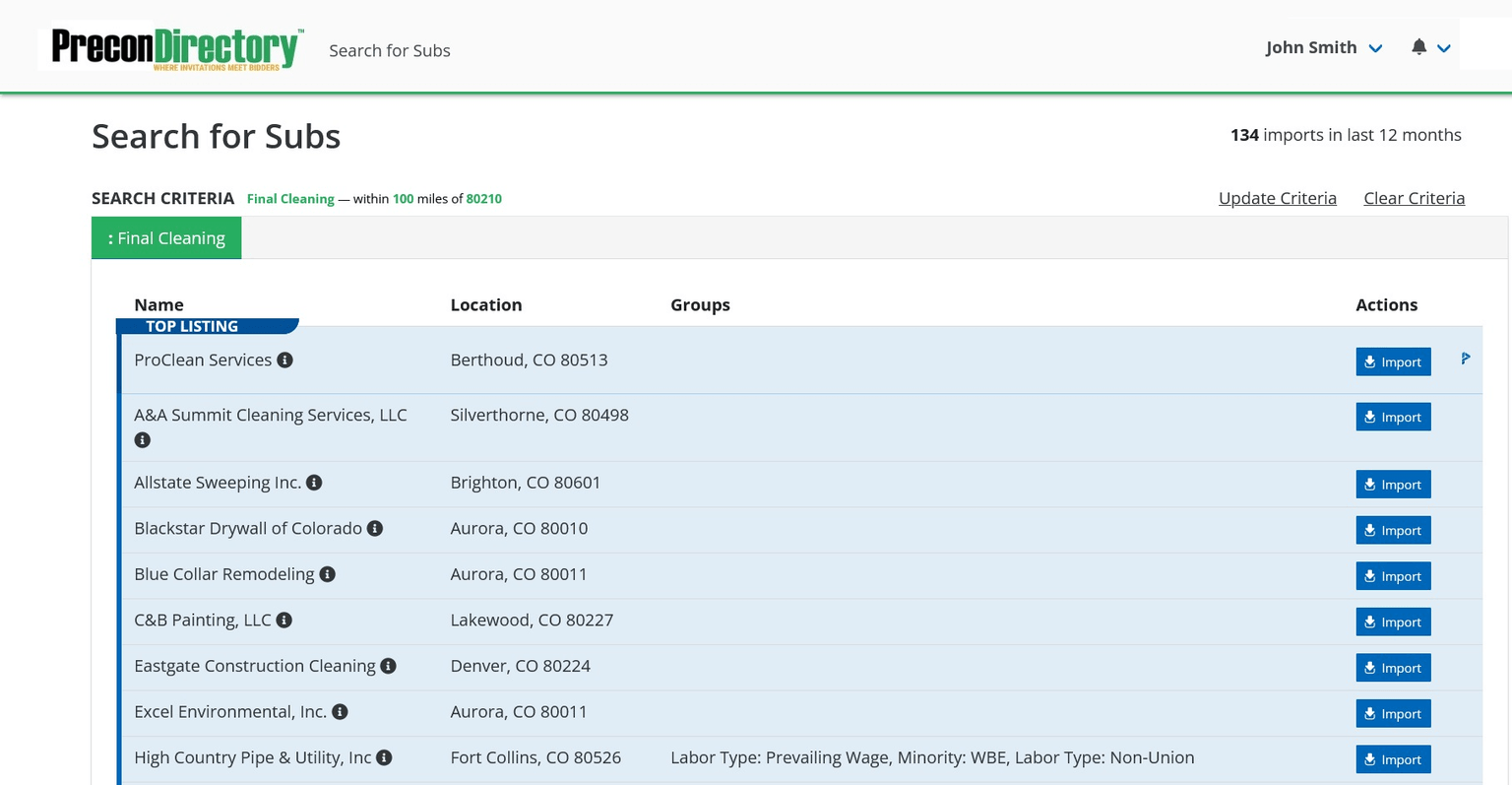Click the Update Criteria link

coord(1277,198)
